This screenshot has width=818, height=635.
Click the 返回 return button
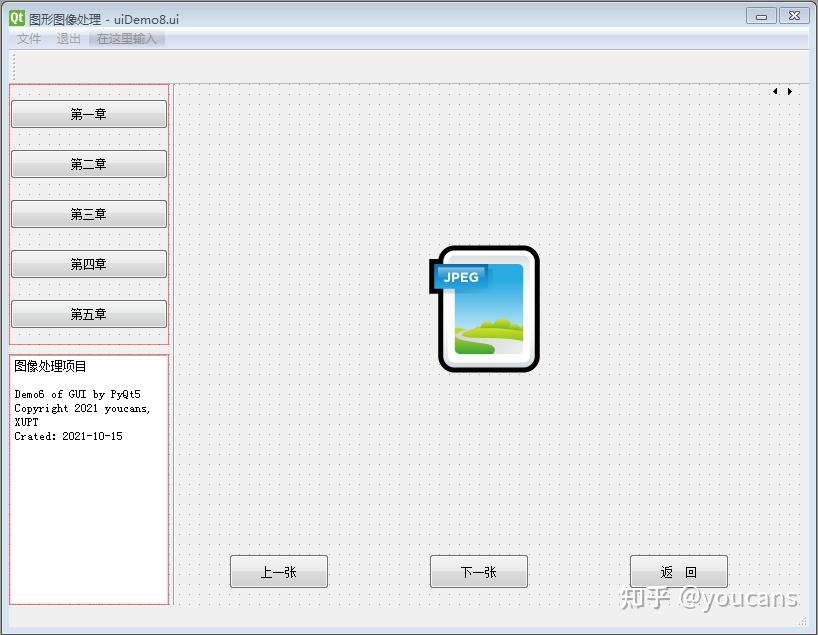tap(678, 572)
